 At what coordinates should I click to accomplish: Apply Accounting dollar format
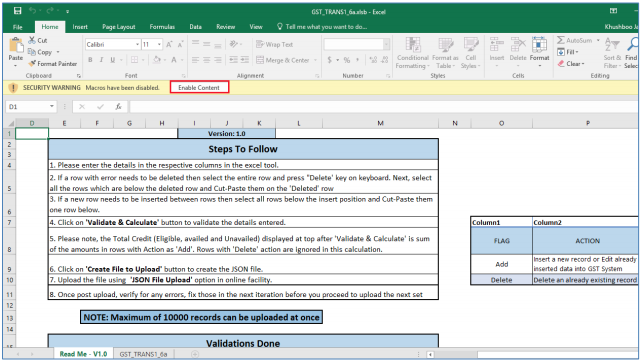[330, 60]
